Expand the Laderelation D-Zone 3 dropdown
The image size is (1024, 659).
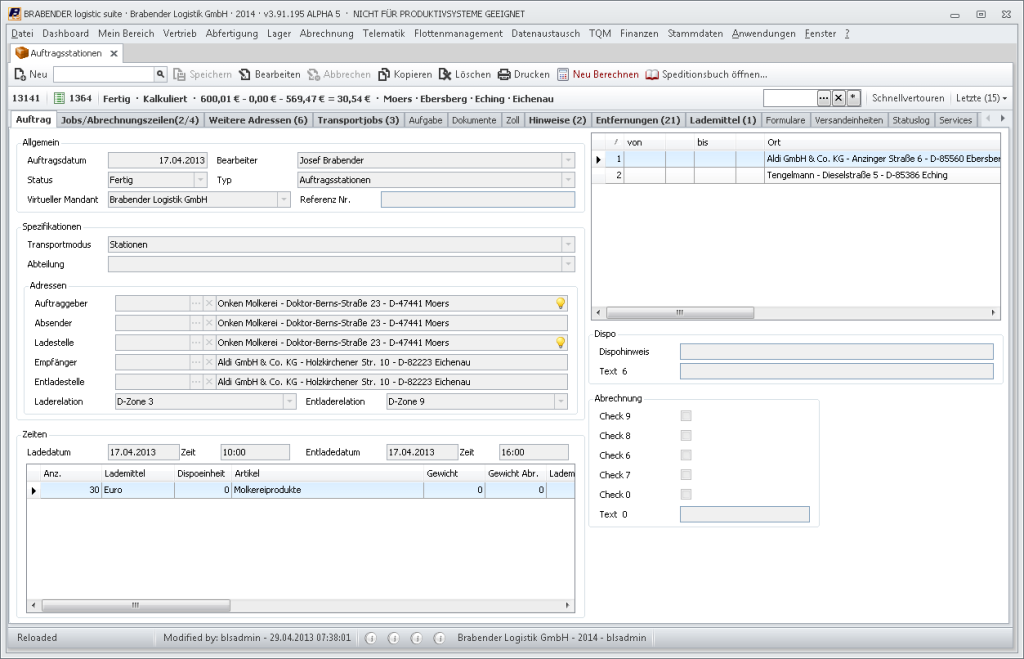pos(289,401)
